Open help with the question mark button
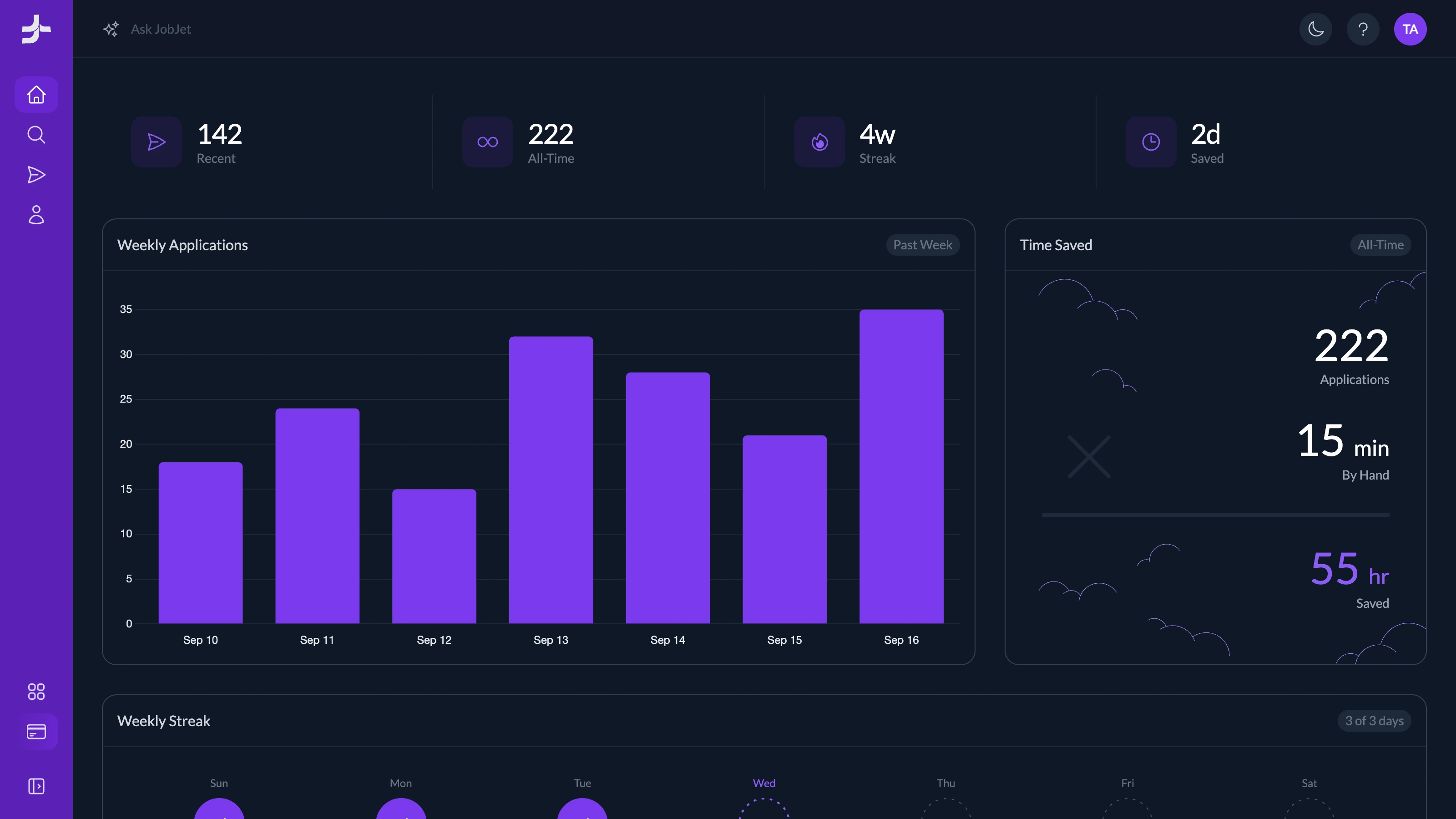 [x=1363, y=29]
